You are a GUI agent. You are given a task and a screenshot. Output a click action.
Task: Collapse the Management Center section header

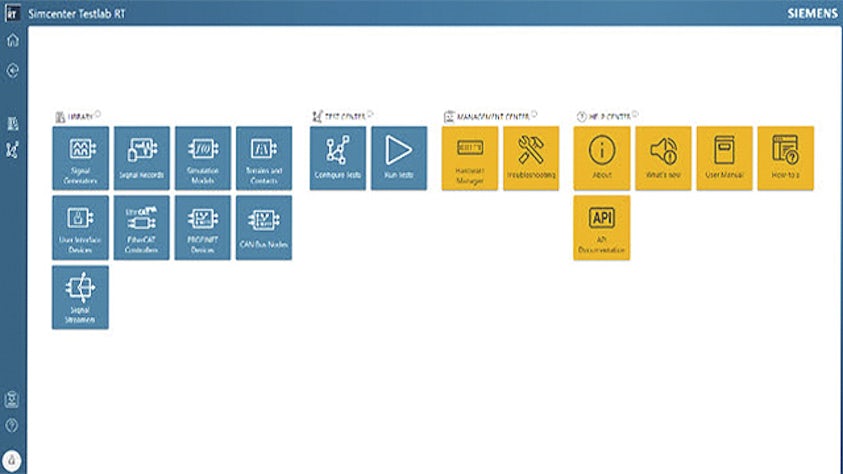coord(485,116)
